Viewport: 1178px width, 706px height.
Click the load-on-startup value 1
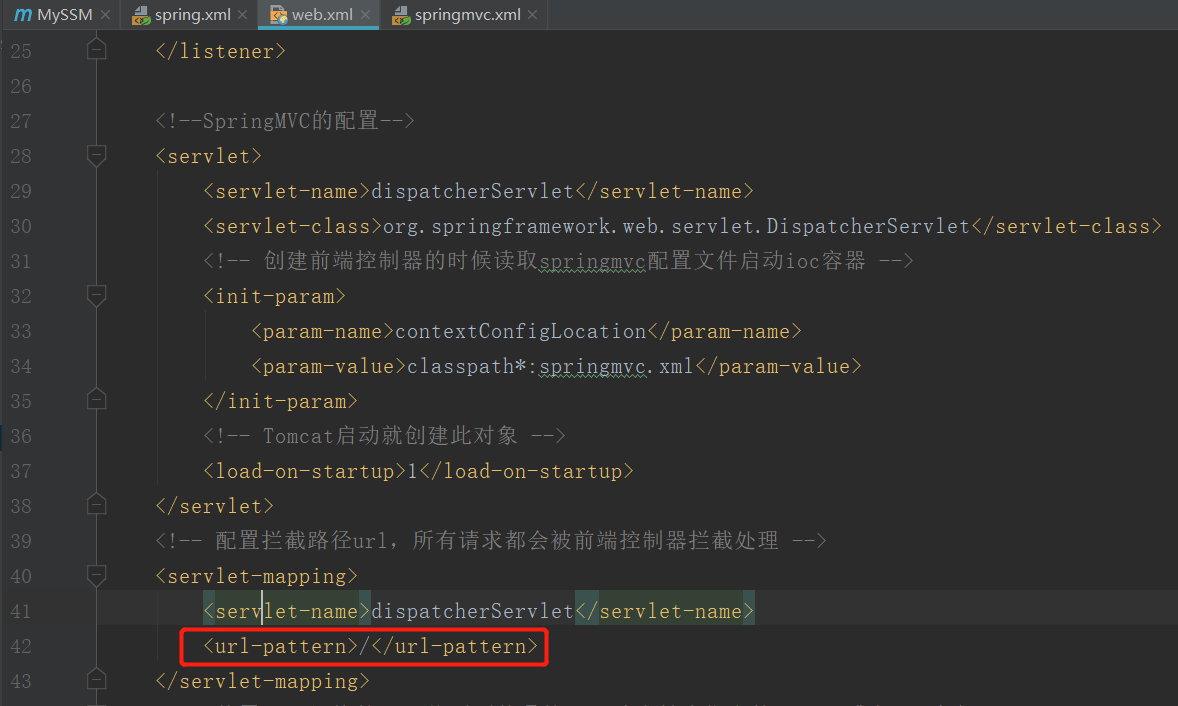coord(411,470)
